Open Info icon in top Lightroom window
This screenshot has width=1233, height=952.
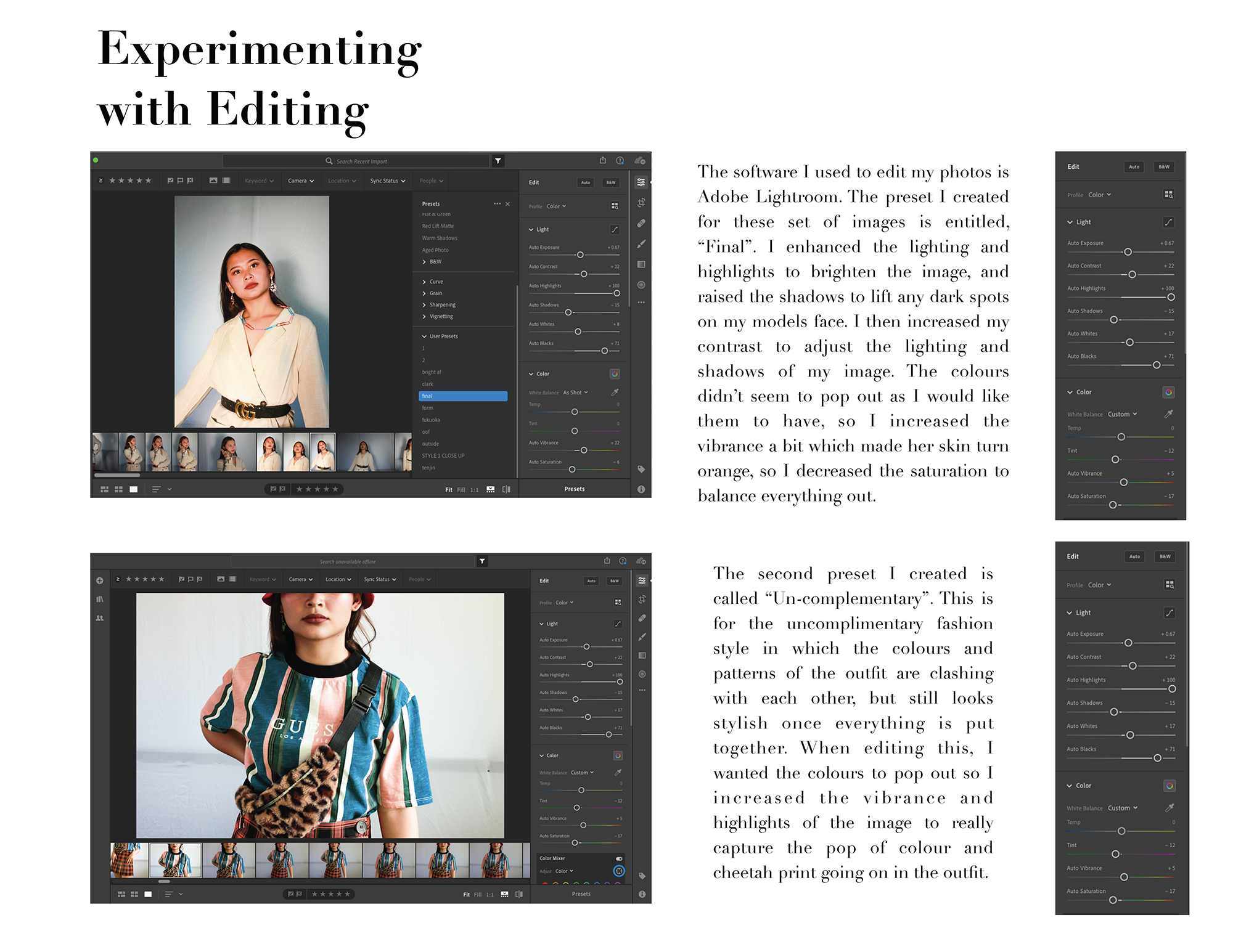pyautogui.click(x=641, y=489)
